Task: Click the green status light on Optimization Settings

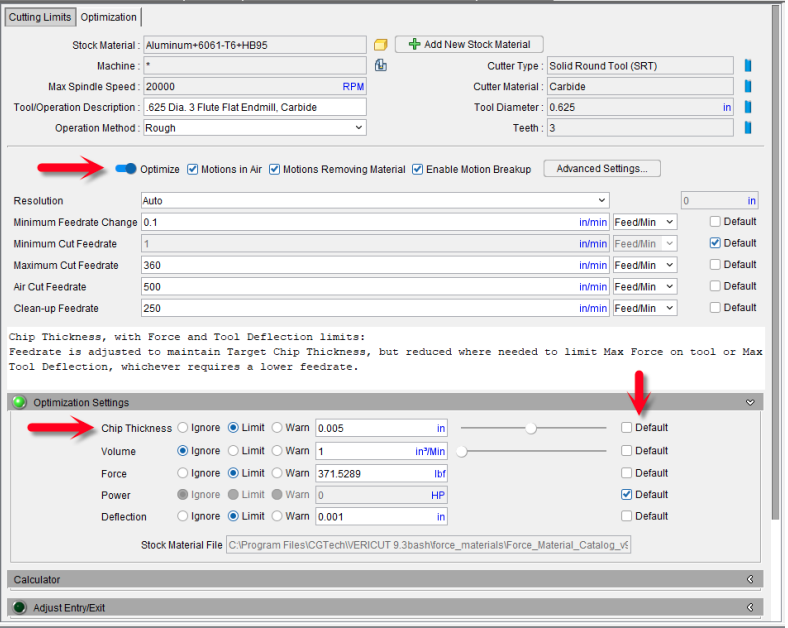Action: pyautogui.click(x=20, y=402)
